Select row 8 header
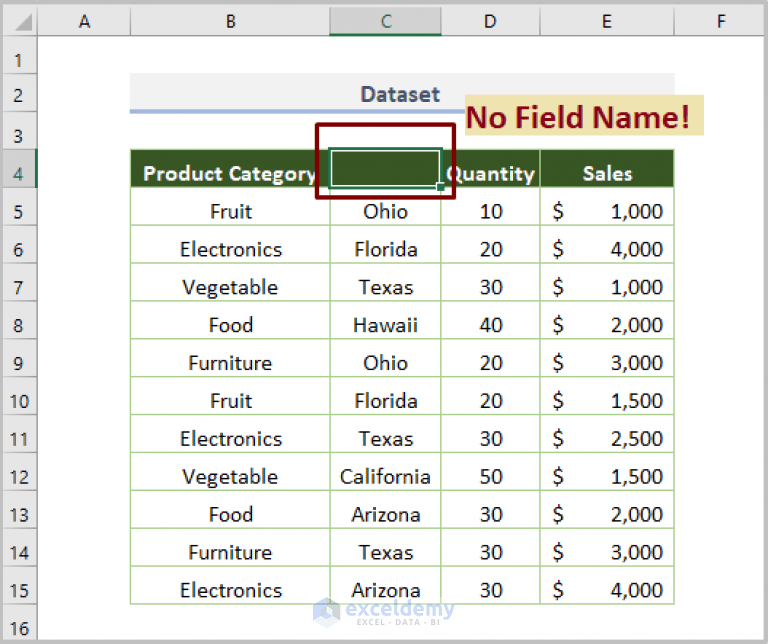The width and height of the screenshot is (768, 644). coord(20,320)
